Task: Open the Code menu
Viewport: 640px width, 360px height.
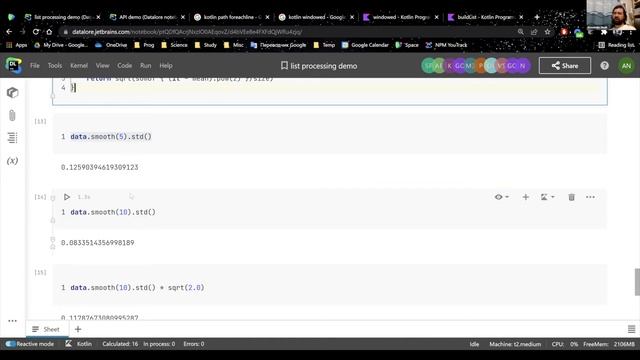Action: (124, 65)
